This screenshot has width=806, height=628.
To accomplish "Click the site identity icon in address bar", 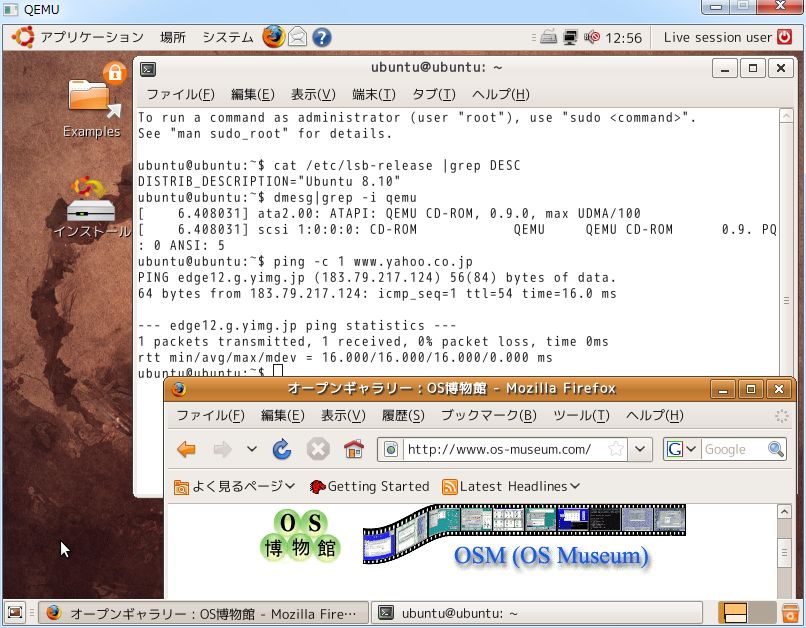I will (x=391, y=450).
